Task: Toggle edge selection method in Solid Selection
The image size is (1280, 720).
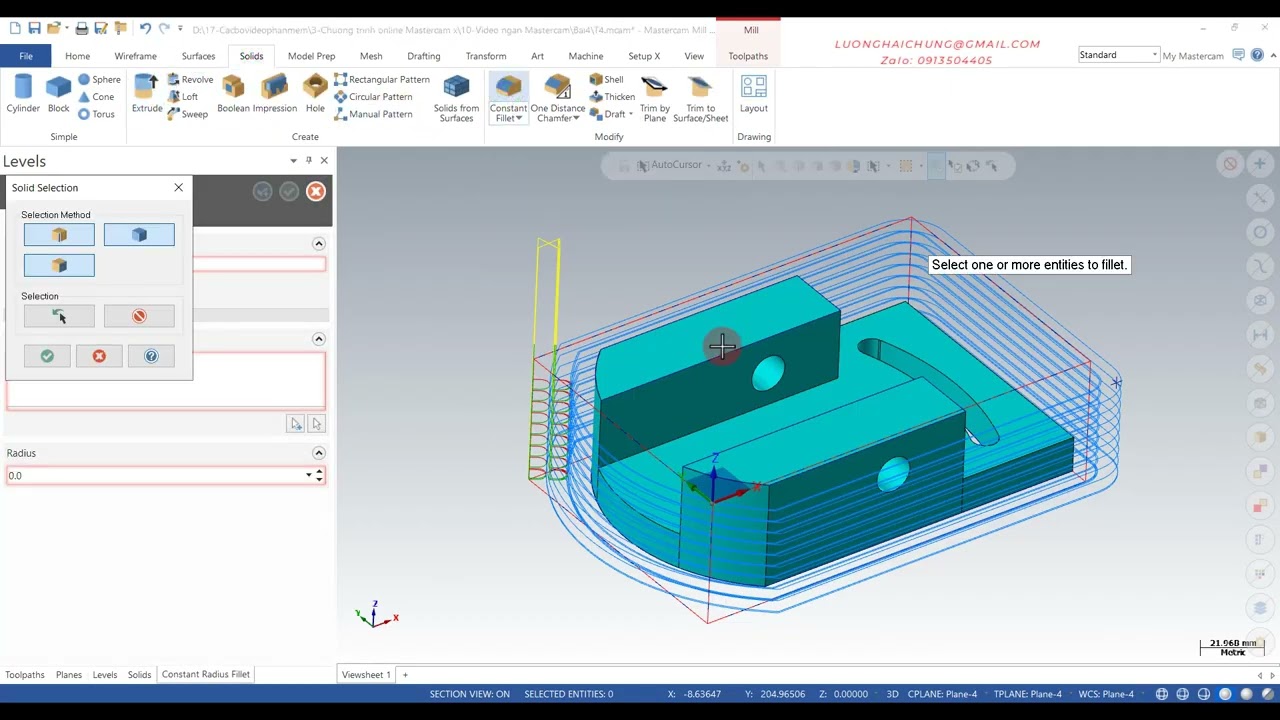Action: click(x=59, y=235)
